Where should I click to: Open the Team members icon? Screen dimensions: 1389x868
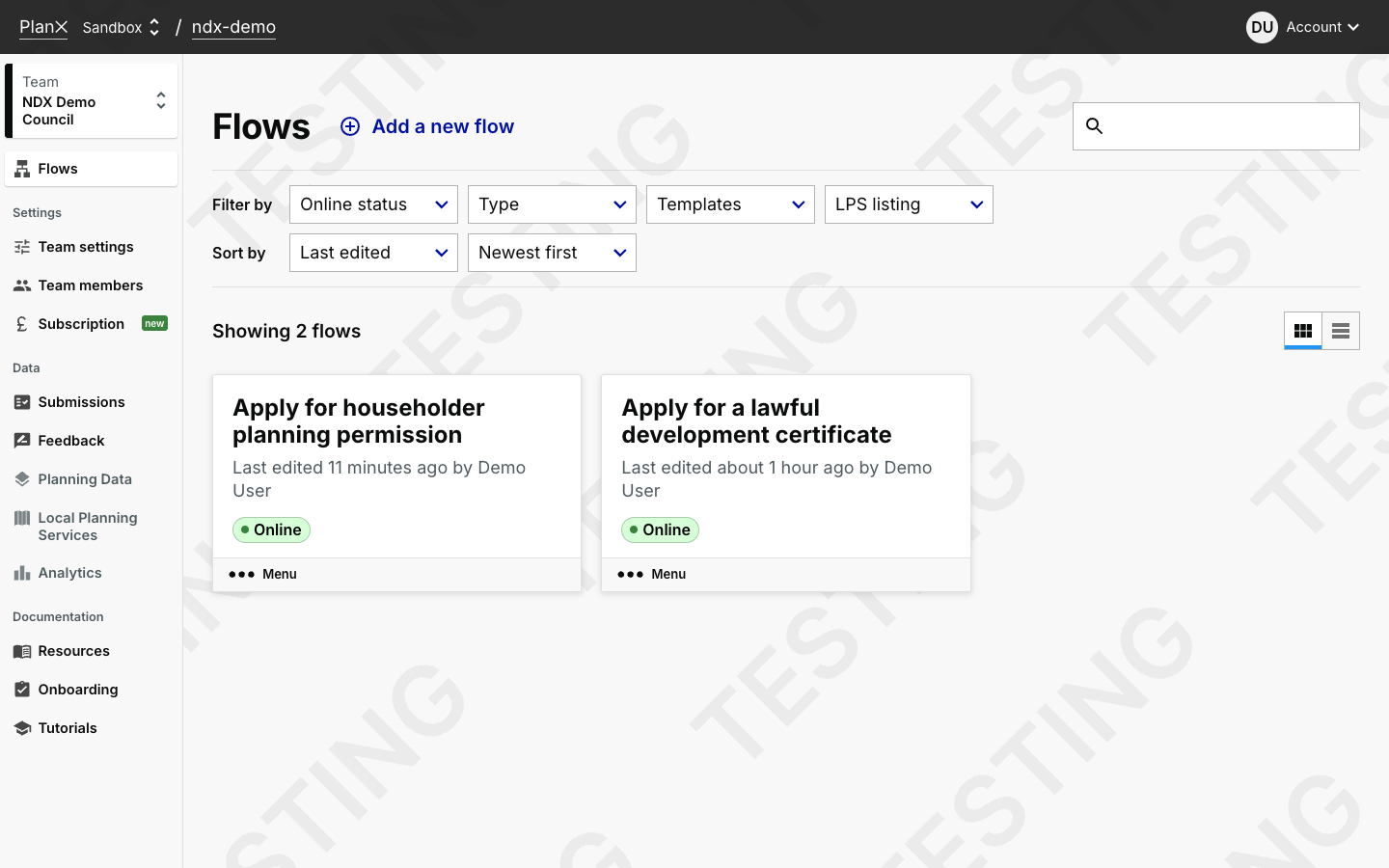[21, 285]
